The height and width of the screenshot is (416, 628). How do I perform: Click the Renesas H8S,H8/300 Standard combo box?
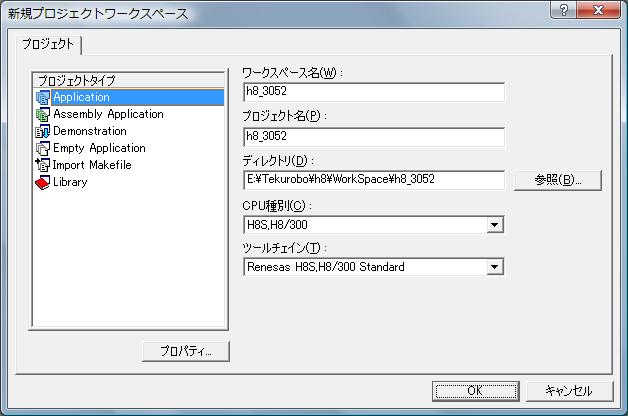tap(365, 267)
